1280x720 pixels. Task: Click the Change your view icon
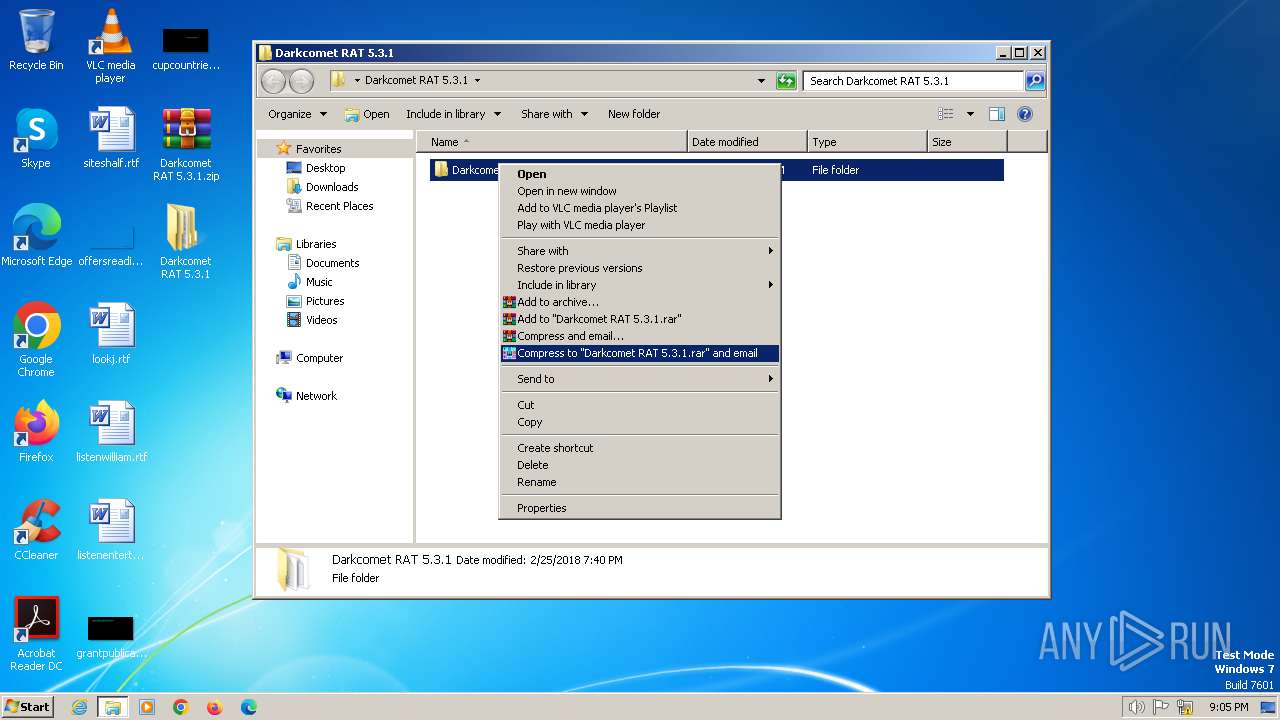(x=946, y=114)
